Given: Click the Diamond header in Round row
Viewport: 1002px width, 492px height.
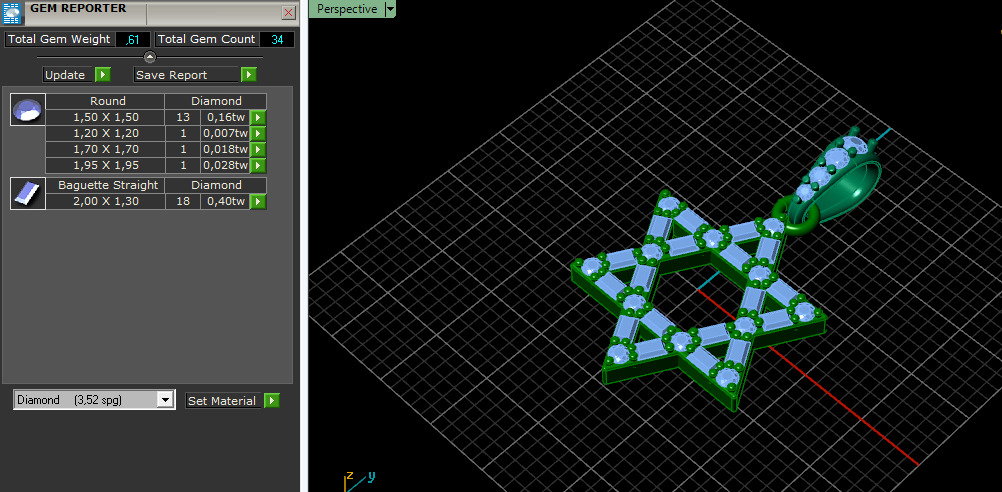Looking at the screenshot, I should [x=216, y=101].
